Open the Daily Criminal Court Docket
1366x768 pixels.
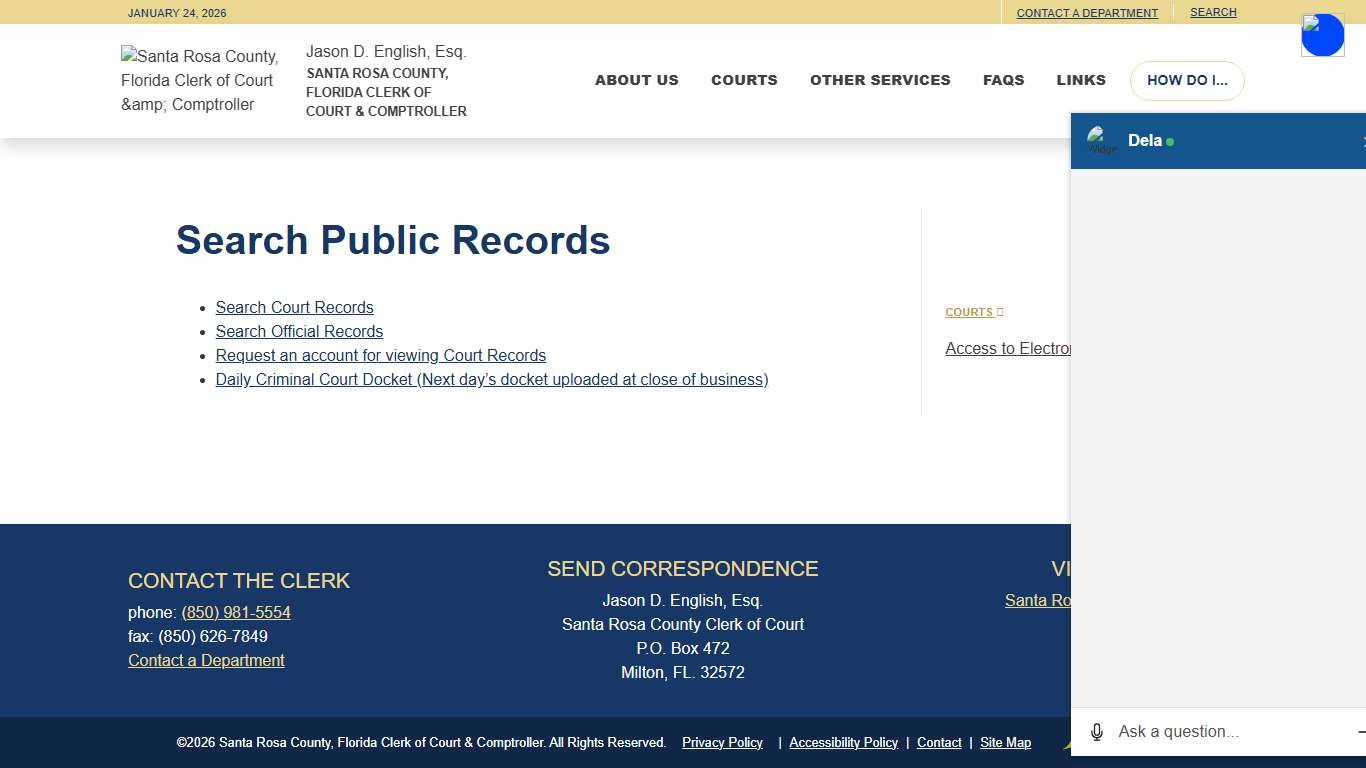click(x=492, y=379)
